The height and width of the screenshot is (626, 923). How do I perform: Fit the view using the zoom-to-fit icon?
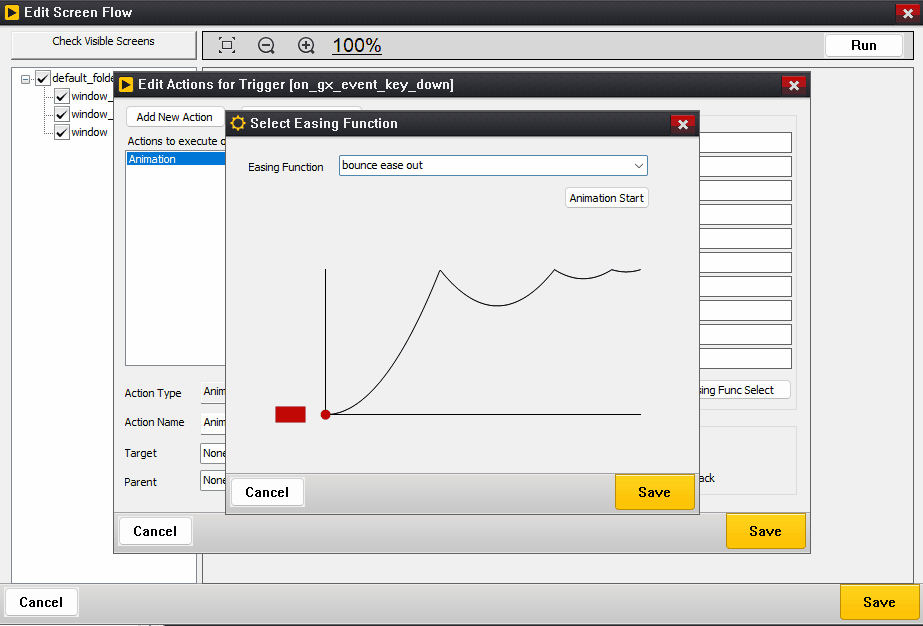click(x=227, y=45)
